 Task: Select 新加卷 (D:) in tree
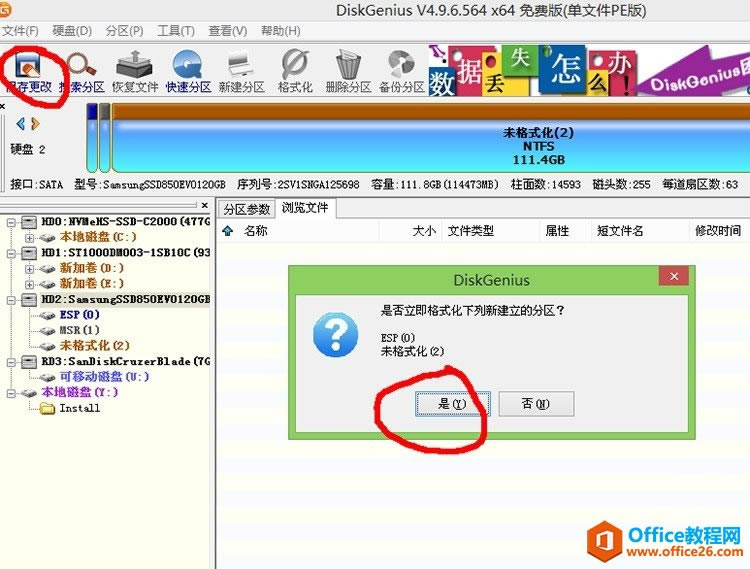click(x=91, y=268)
